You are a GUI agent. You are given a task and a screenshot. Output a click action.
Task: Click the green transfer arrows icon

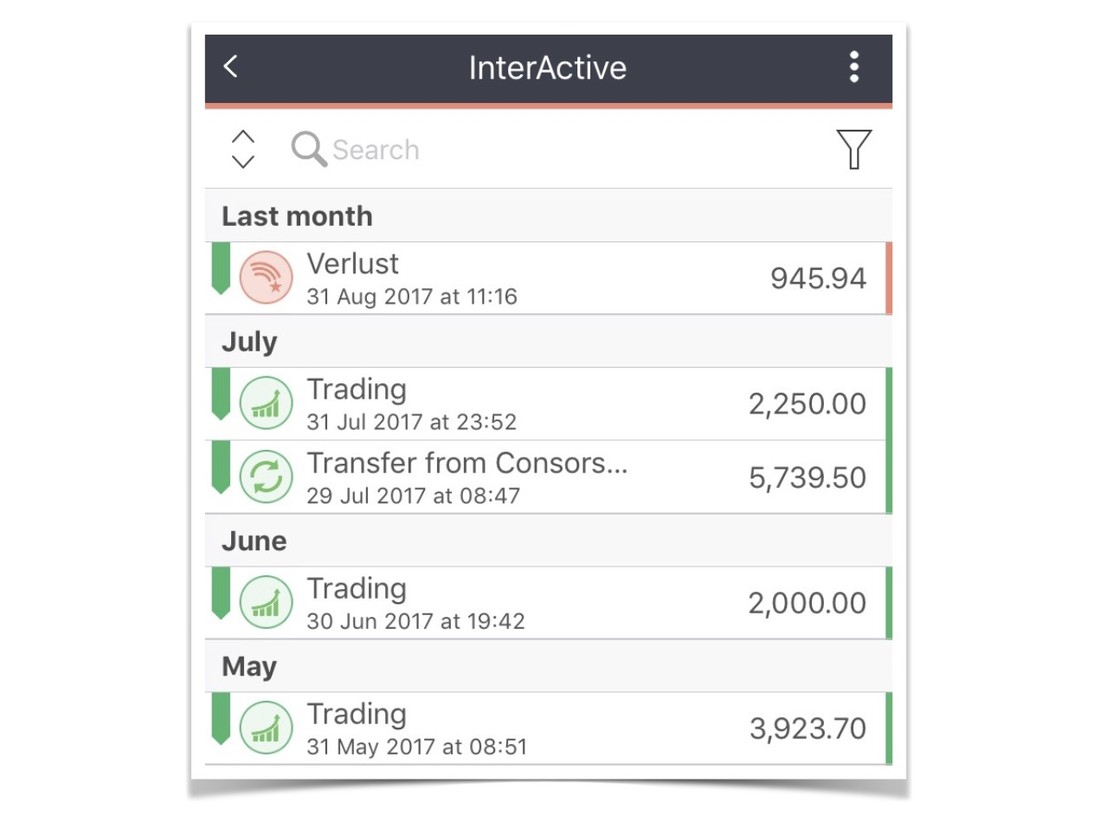coord(266,477)
